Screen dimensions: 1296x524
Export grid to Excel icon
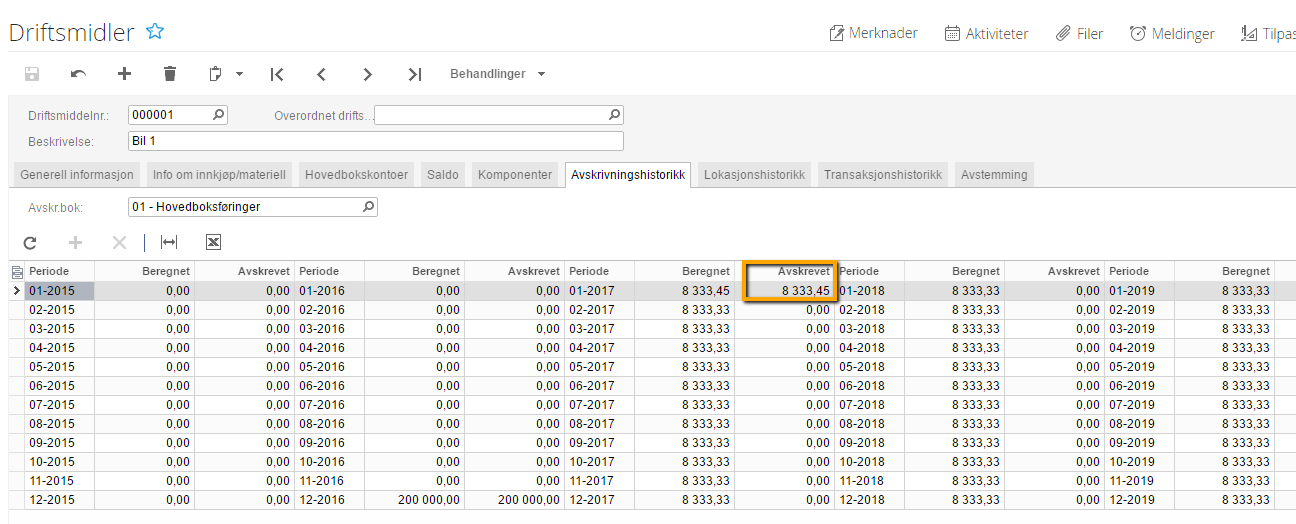point(213,242)
